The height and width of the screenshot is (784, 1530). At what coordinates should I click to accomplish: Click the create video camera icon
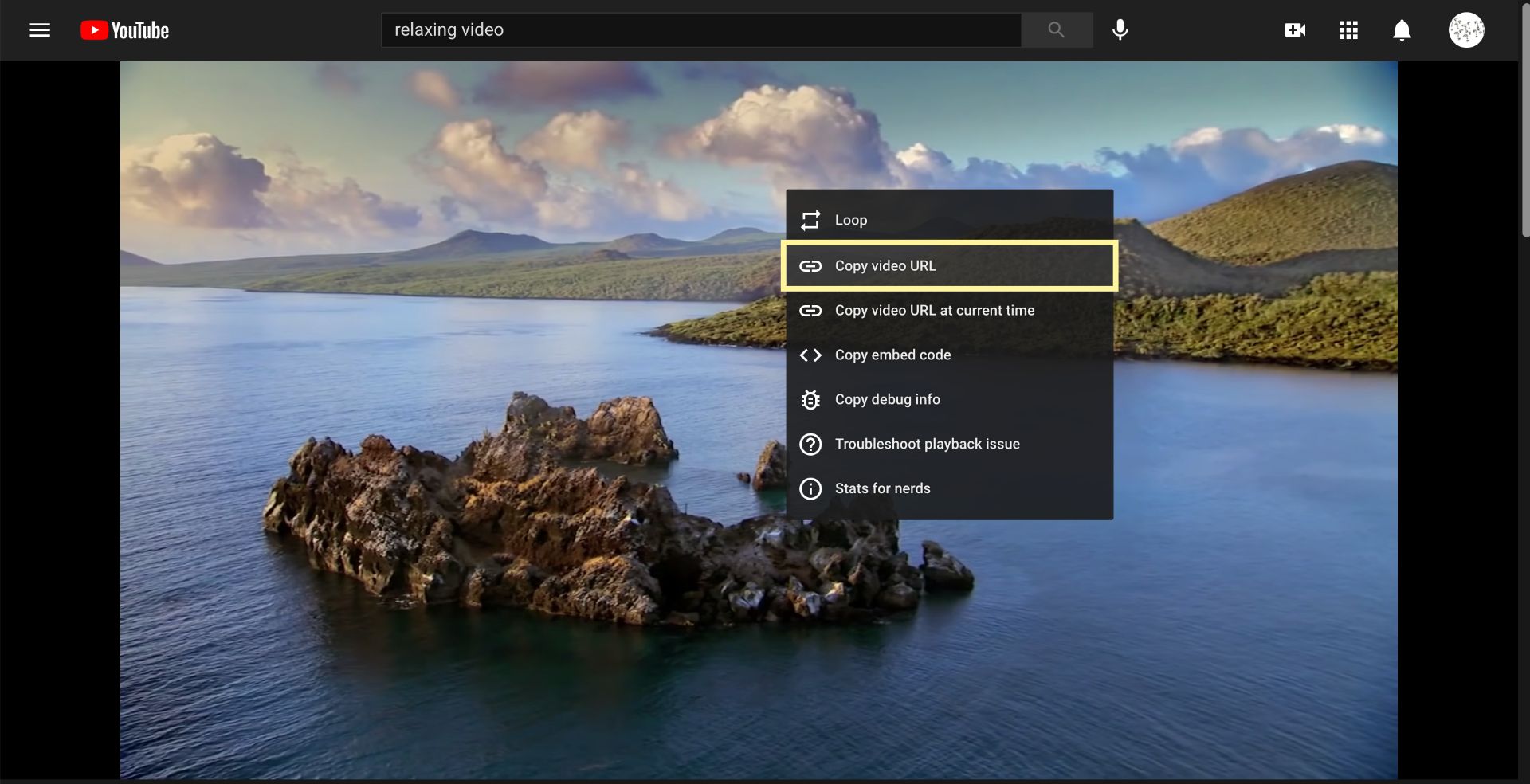(x=1295, y=30)
